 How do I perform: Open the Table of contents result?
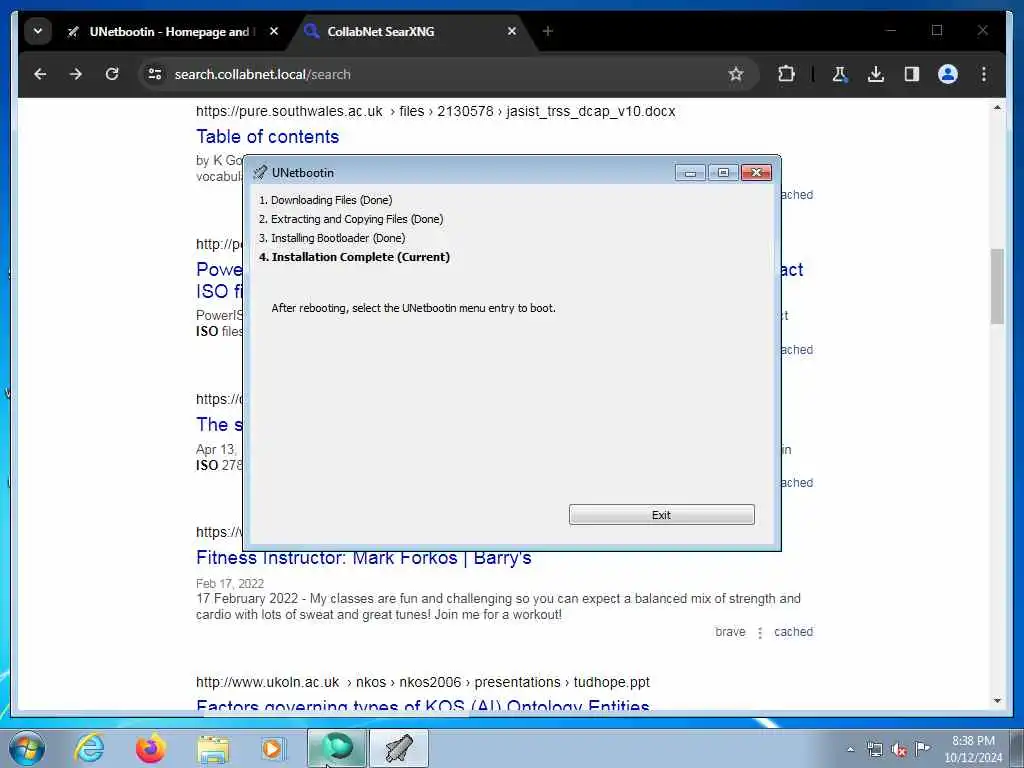(268, 136)
